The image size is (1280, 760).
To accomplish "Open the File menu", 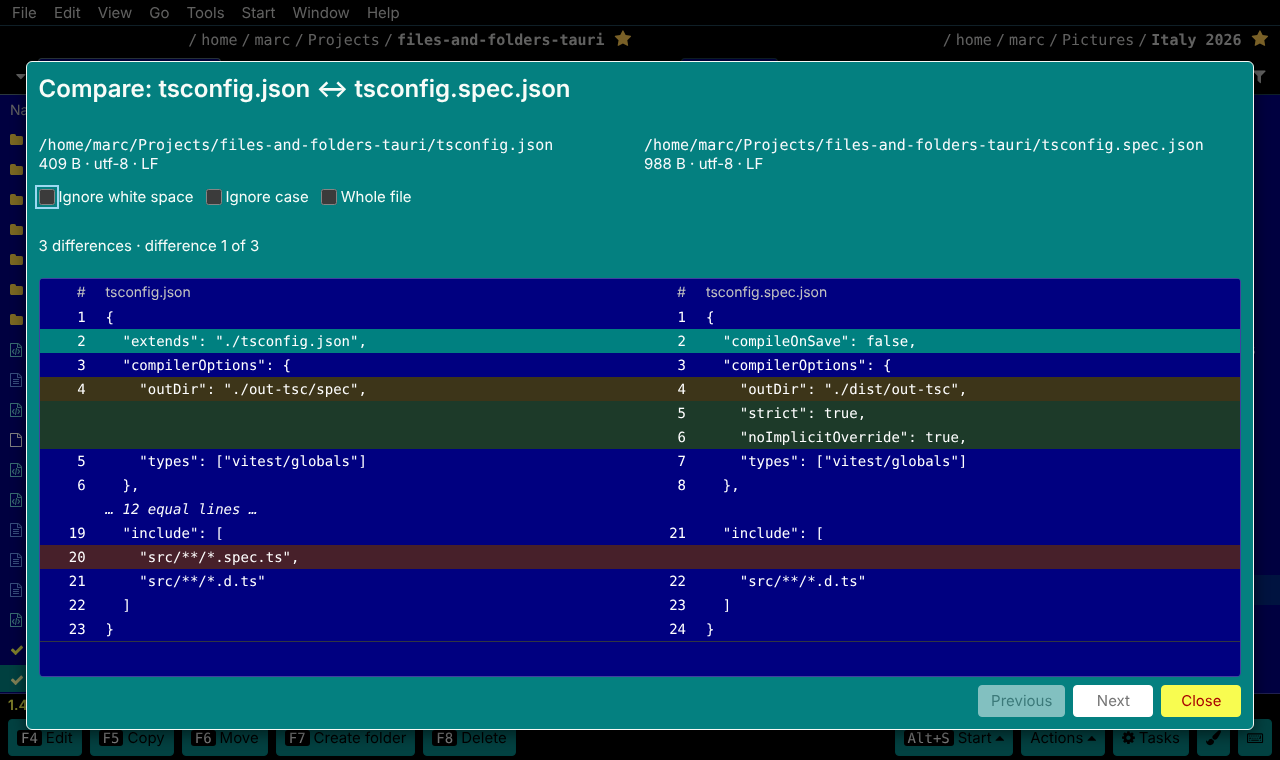I will 24,13.
